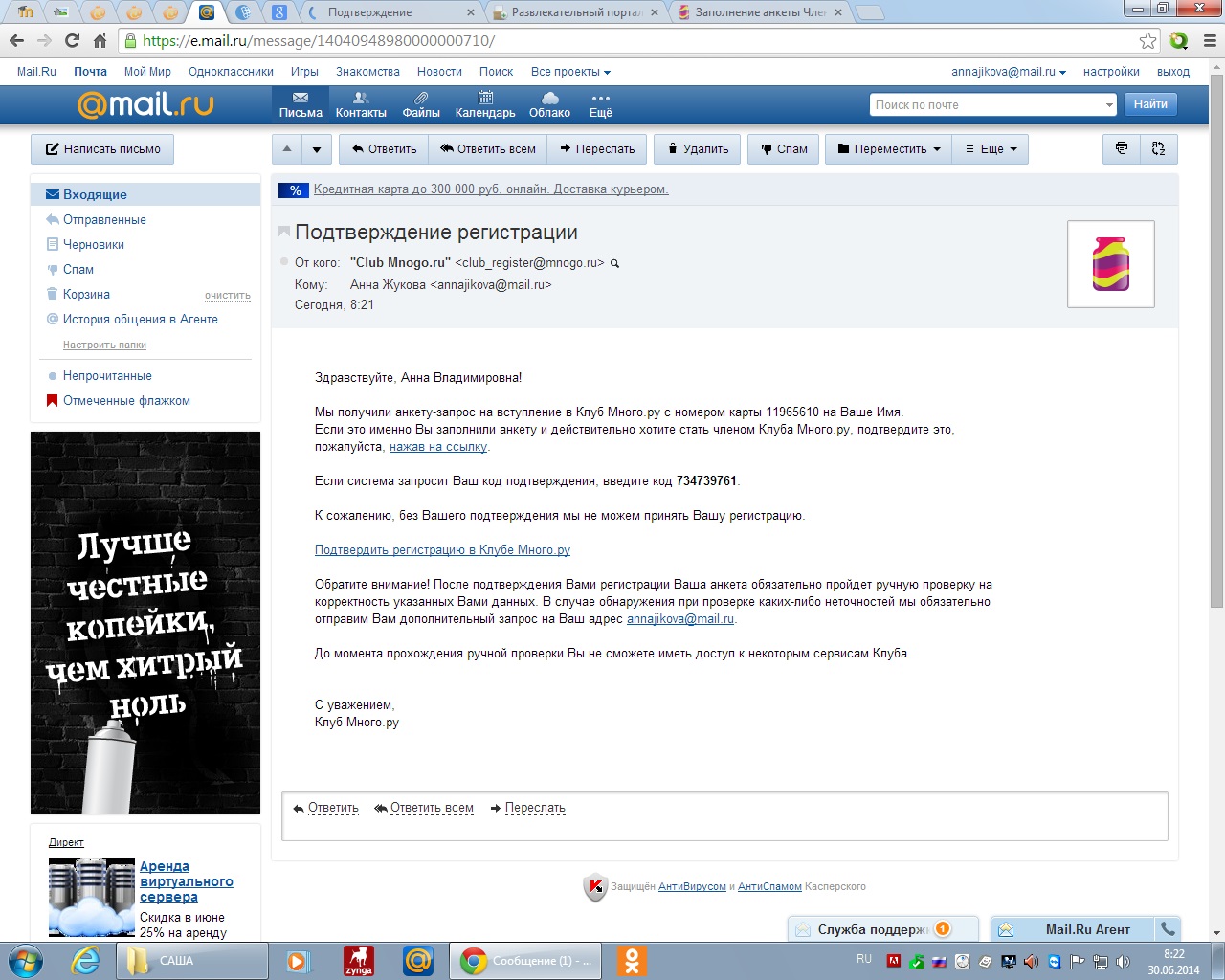Screen dimensions: 1225x980
Task: Open the Chrome menu button
Action: pyautogui.click(x=1208, y=40)
